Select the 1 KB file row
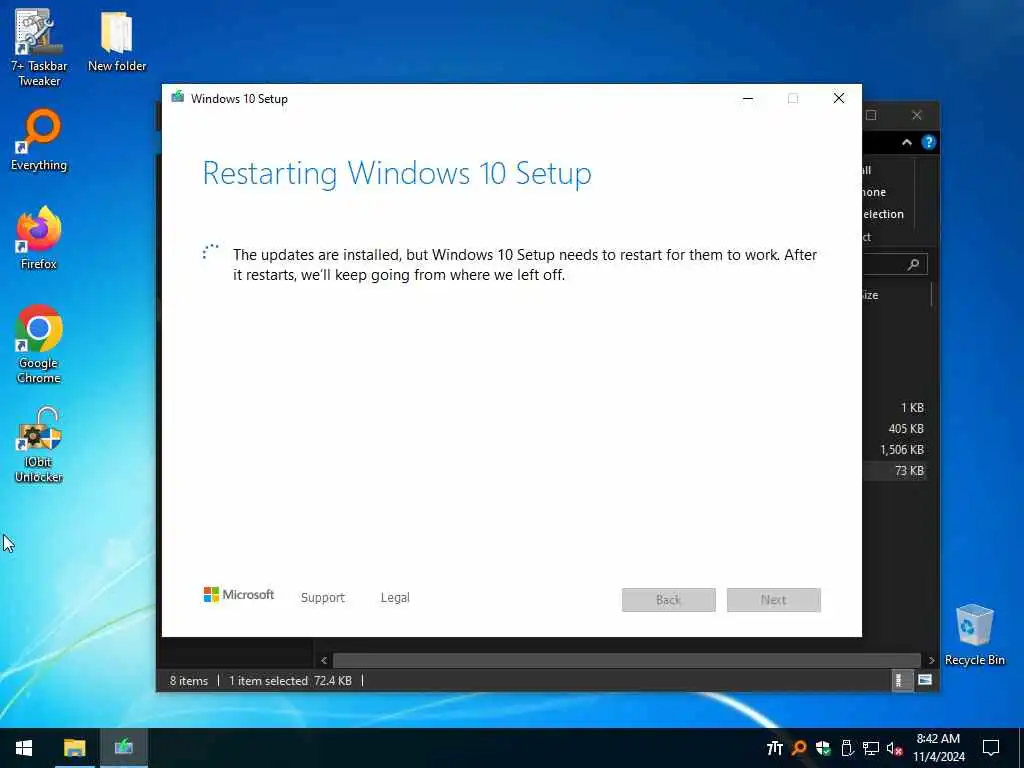Image resolution: width=1024 pixels, height=768 pixels. point(895,408)
